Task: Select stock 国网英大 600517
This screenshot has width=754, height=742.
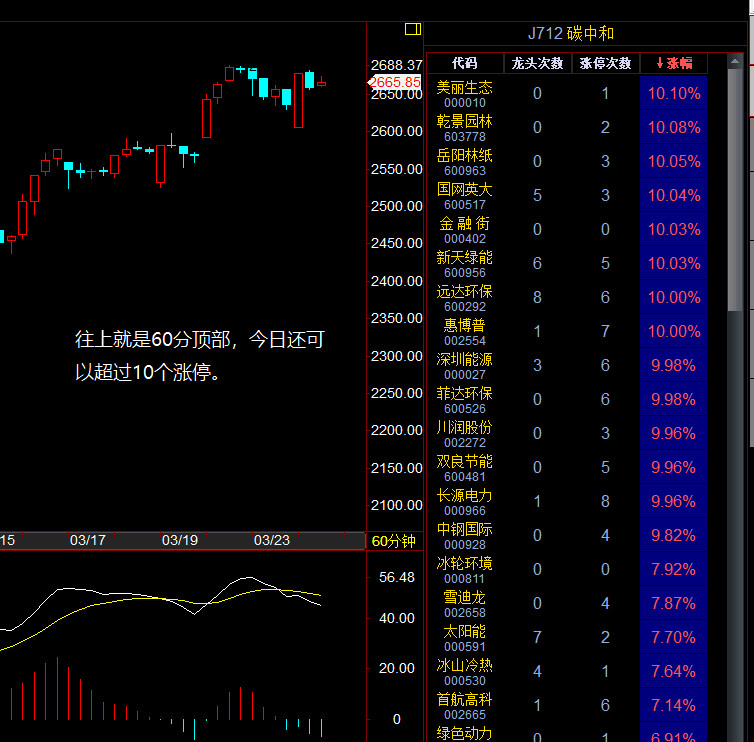Action: click(465, 196)
